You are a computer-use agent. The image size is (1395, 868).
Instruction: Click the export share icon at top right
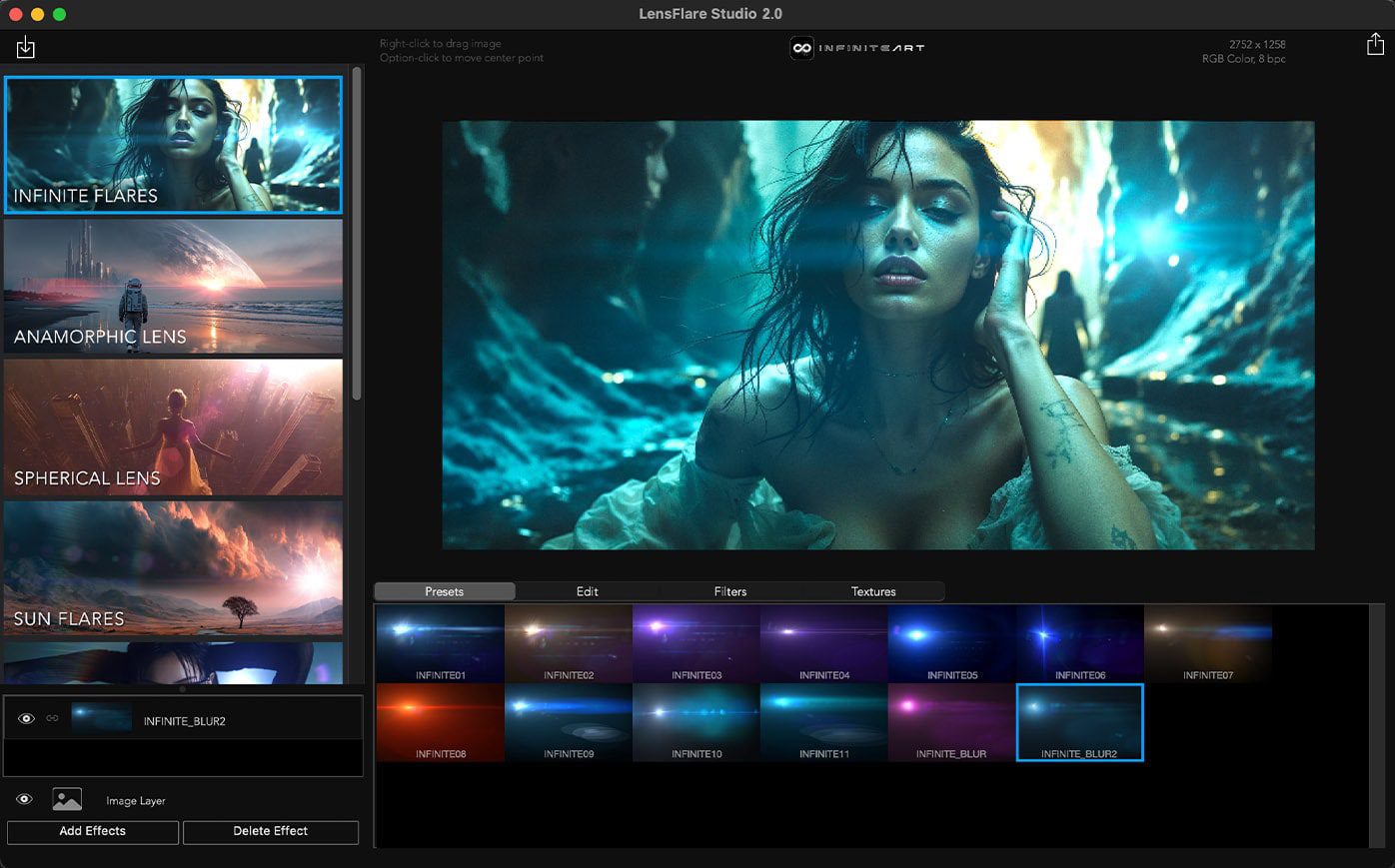click(1375, 45)
